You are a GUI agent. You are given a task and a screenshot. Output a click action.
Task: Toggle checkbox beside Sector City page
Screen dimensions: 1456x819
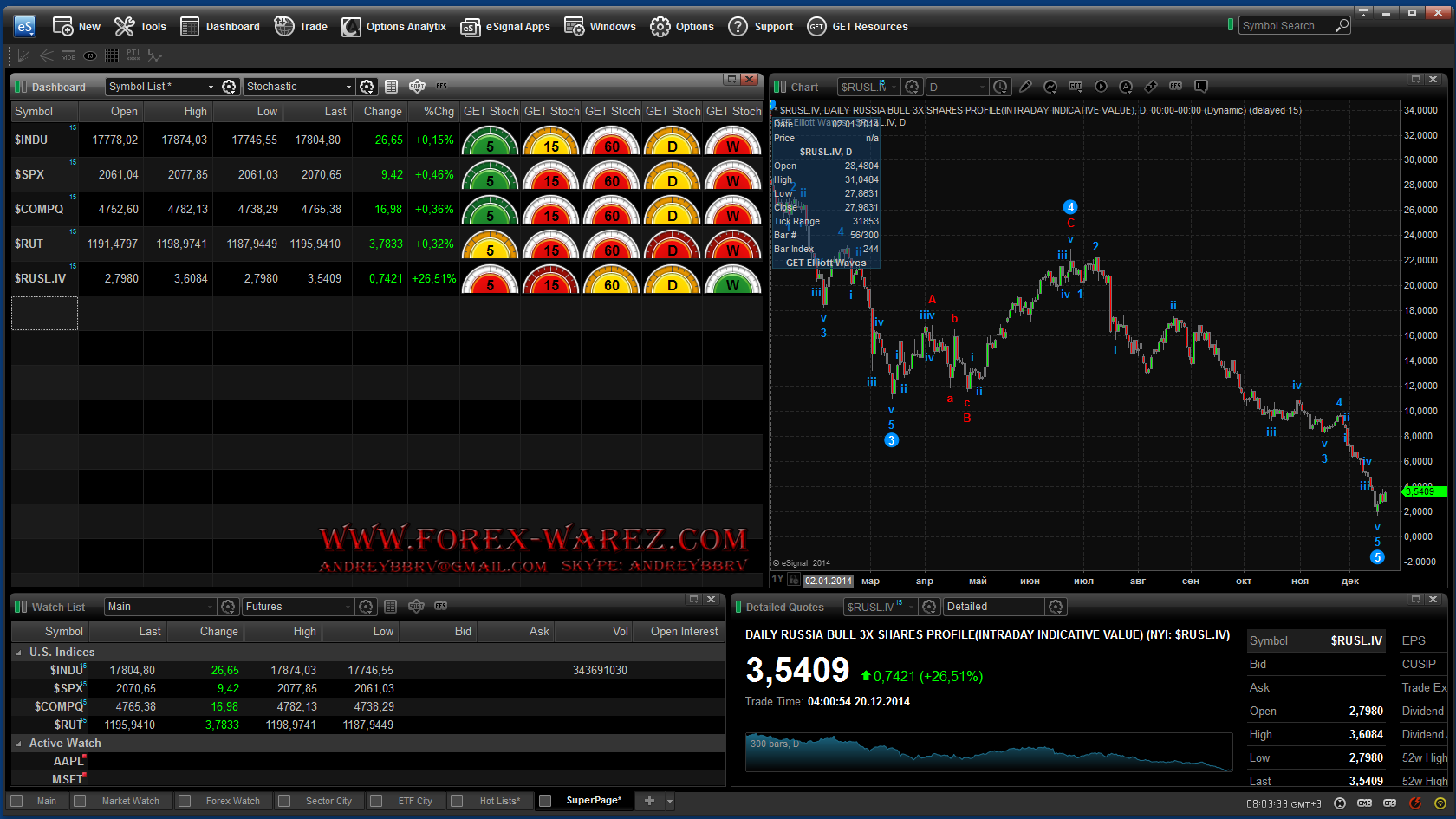pos(284,801)
